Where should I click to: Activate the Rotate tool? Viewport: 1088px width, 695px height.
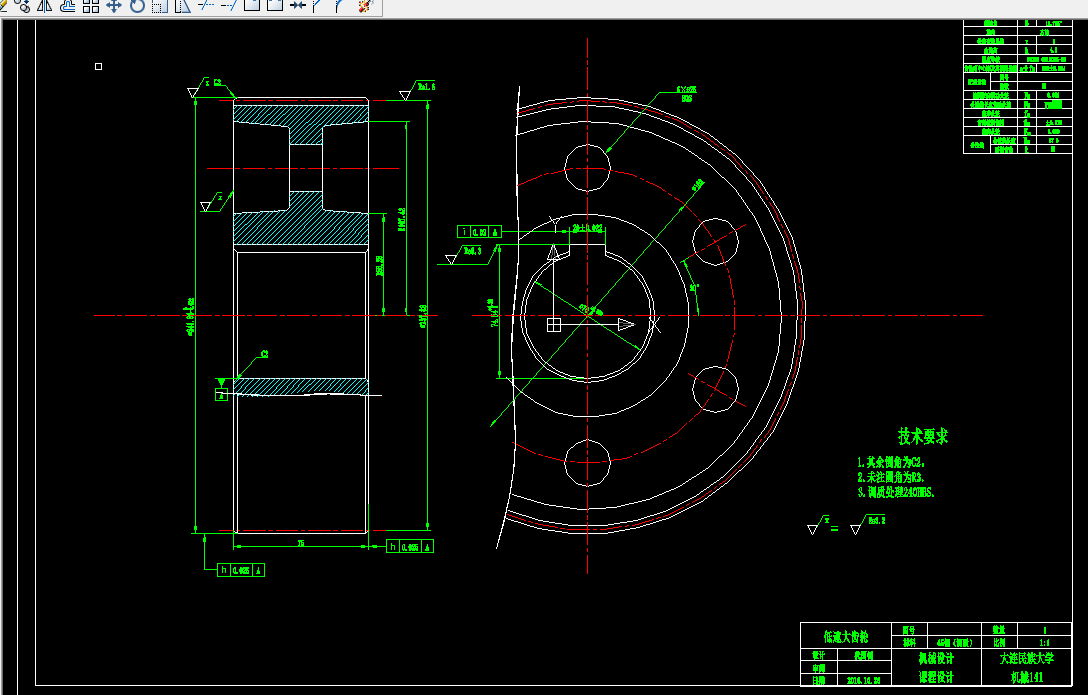click(137, 6)
